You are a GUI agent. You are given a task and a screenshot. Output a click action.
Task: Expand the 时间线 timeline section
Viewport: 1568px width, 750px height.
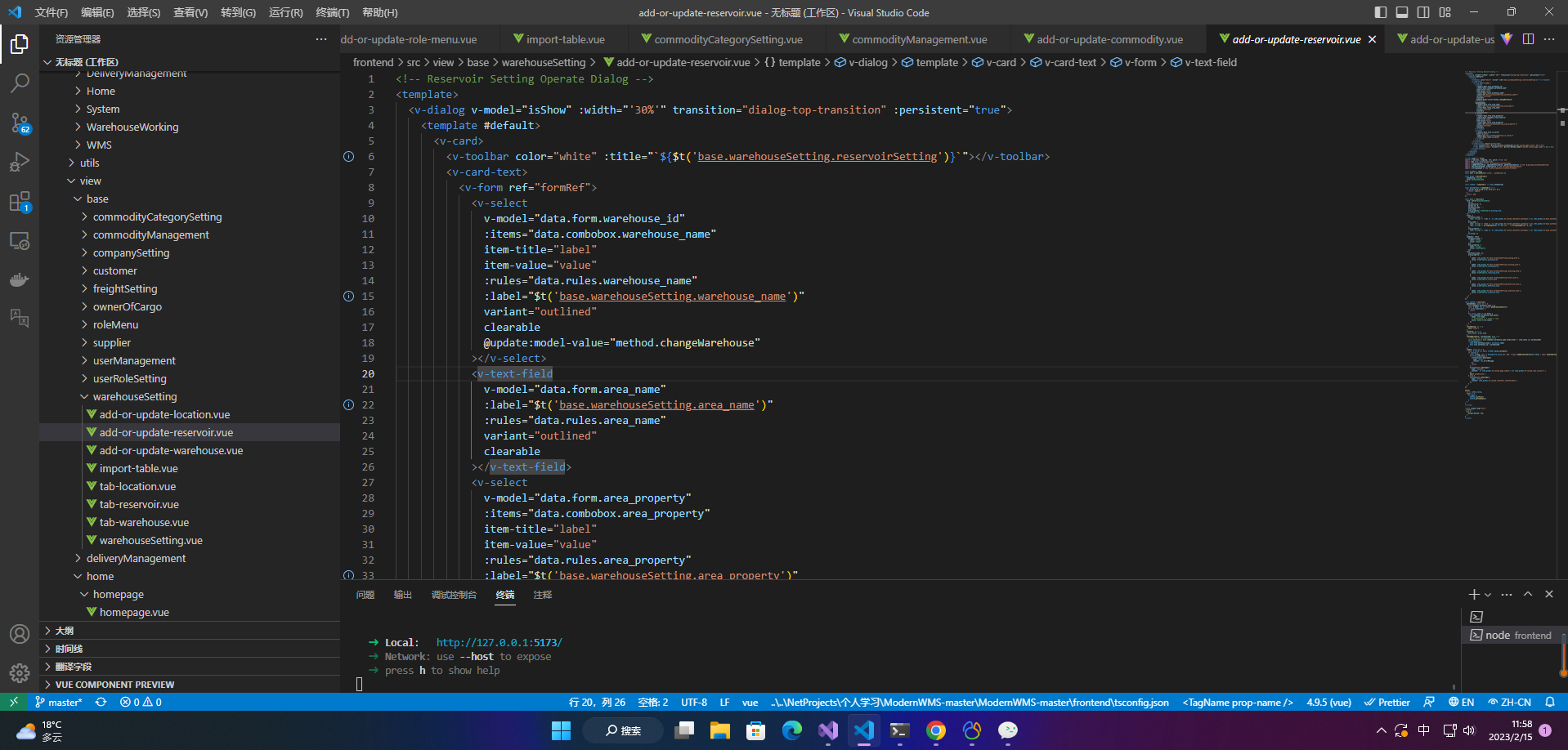[190, 649]
